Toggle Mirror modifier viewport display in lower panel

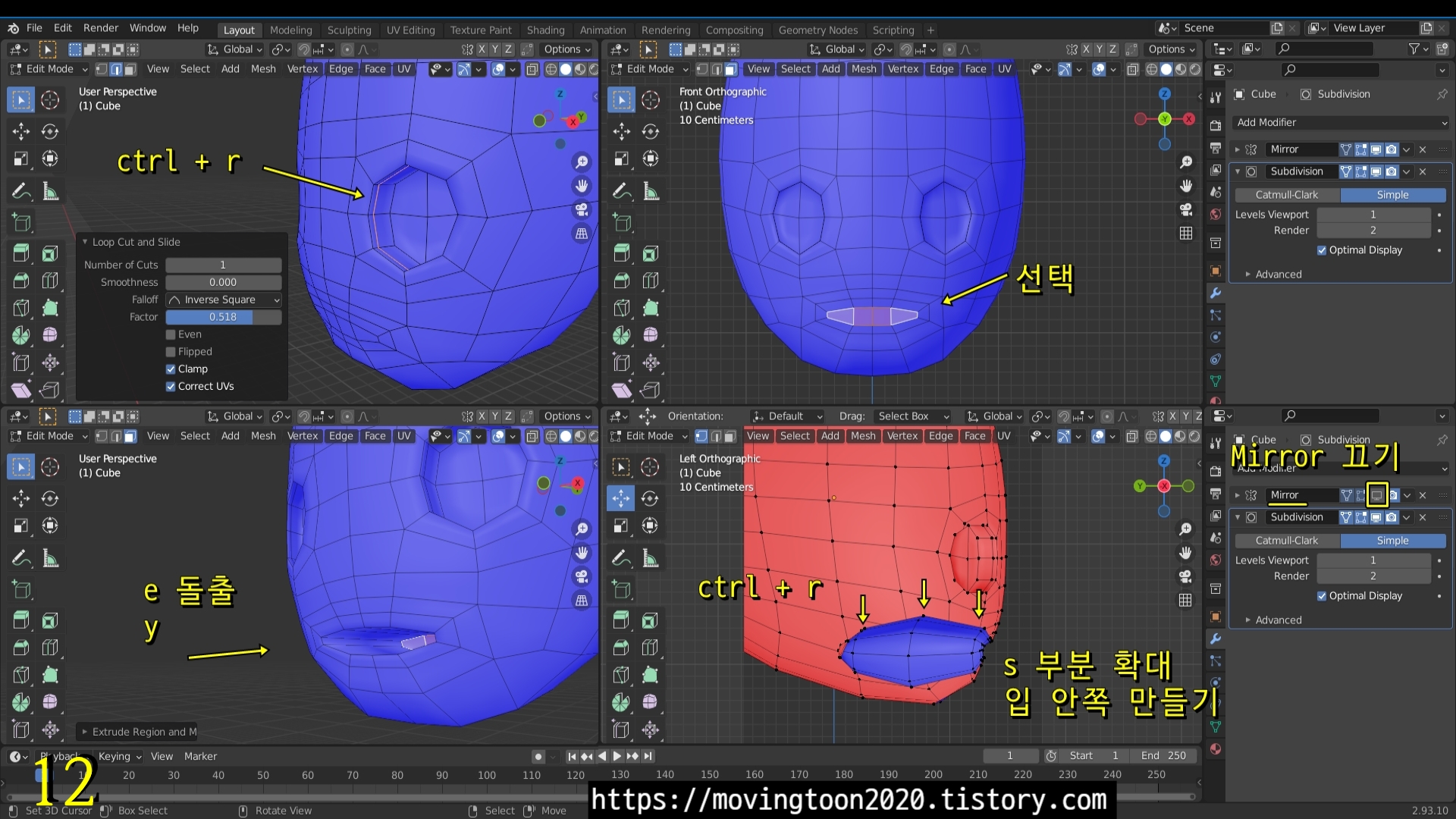[1376, 495]
